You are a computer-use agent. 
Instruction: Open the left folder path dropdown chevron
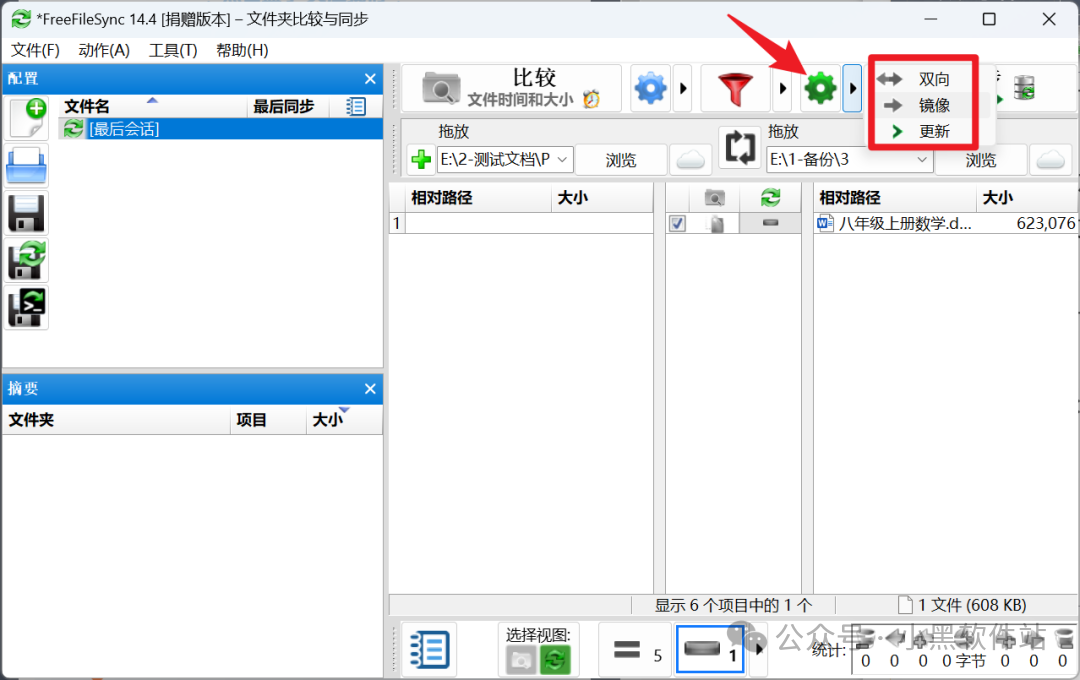point(562,160)
